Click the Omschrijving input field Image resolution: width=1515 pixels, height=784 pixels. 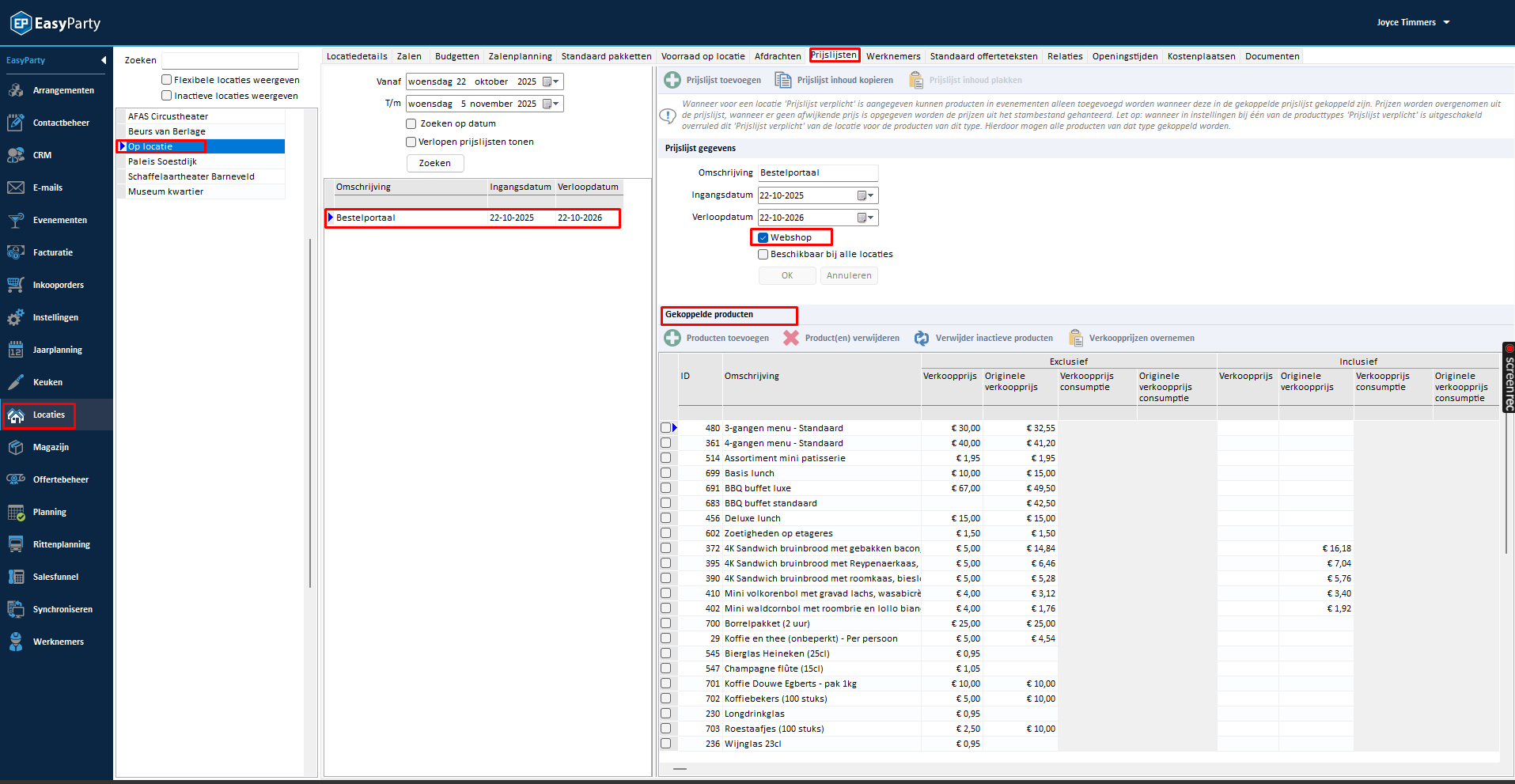pyautogui.click(x=817, y=172)
